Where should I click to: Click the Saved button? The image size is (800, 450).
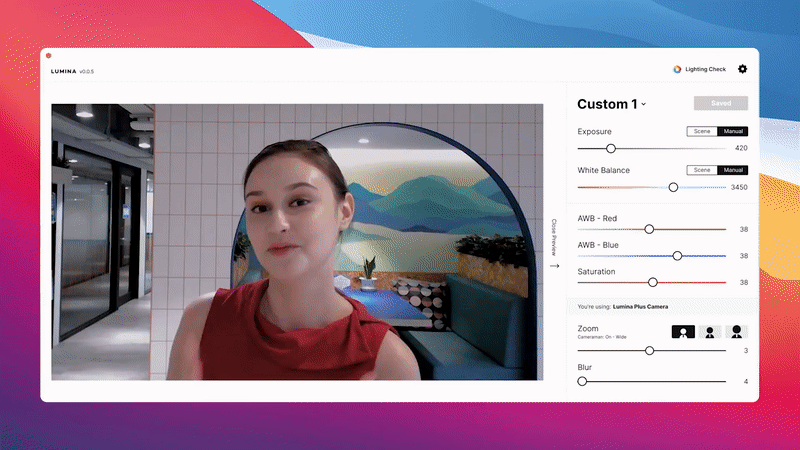tap(721, 103)
